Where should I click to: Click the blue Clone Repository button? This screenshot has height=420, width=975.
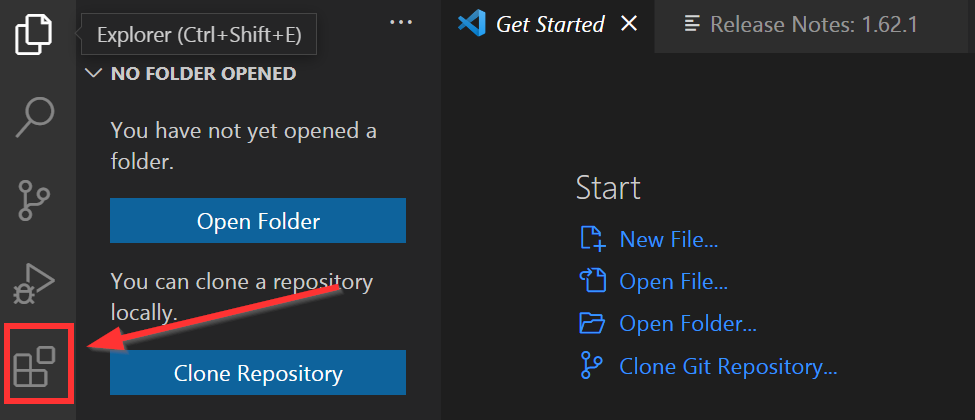click(x=258, y=372)
